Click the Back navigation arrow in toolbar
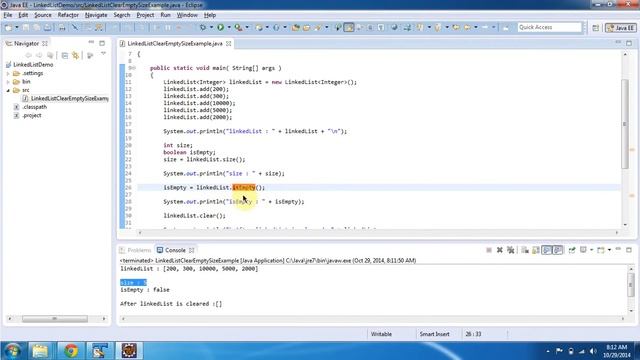 (x=467, y=27)
